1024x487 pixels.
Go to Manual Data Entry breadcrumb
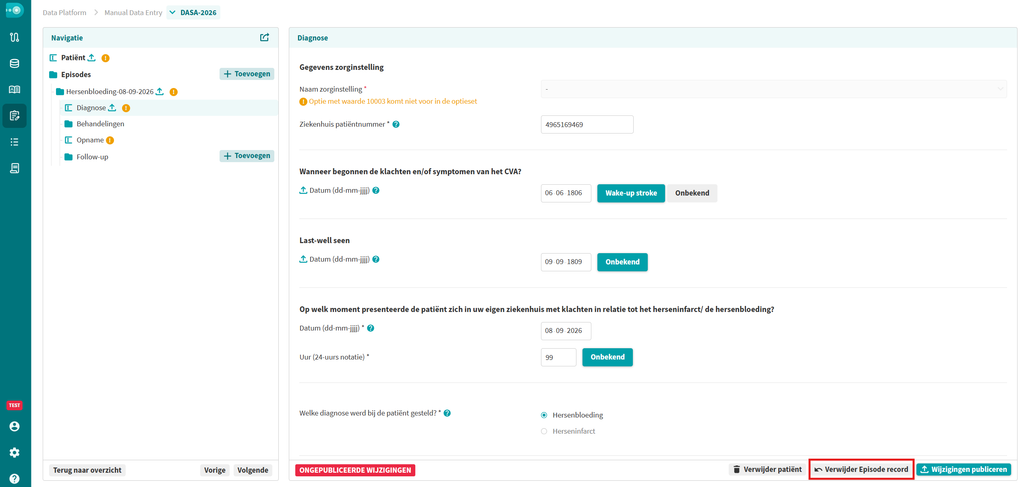pyautogui.click(x=133, y=12)
